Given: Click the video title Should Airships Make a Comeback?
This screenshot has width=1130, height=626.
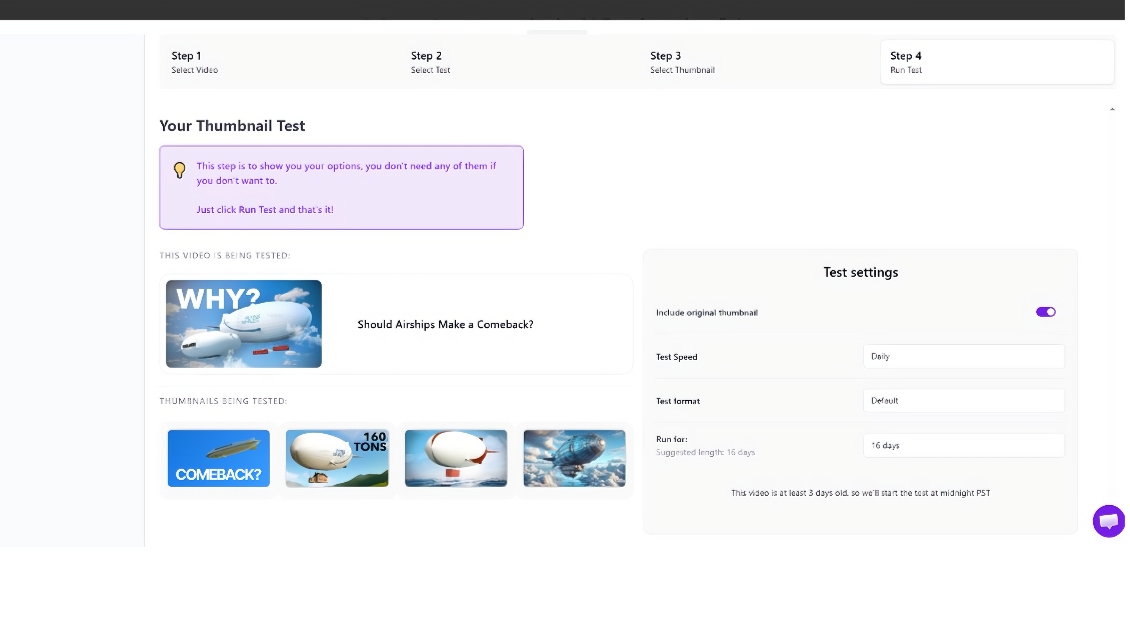Looking at the screenshot, I should click(x=445, y=324).
